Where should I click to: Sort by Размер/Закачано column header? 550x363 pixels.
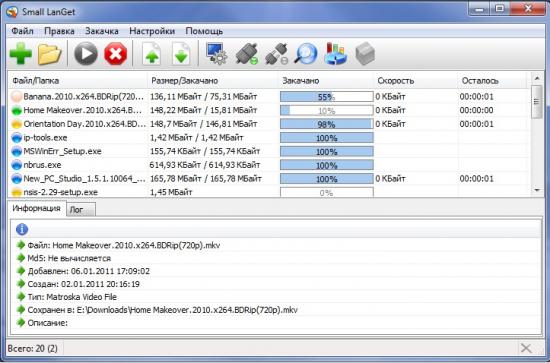click(213, 81)
